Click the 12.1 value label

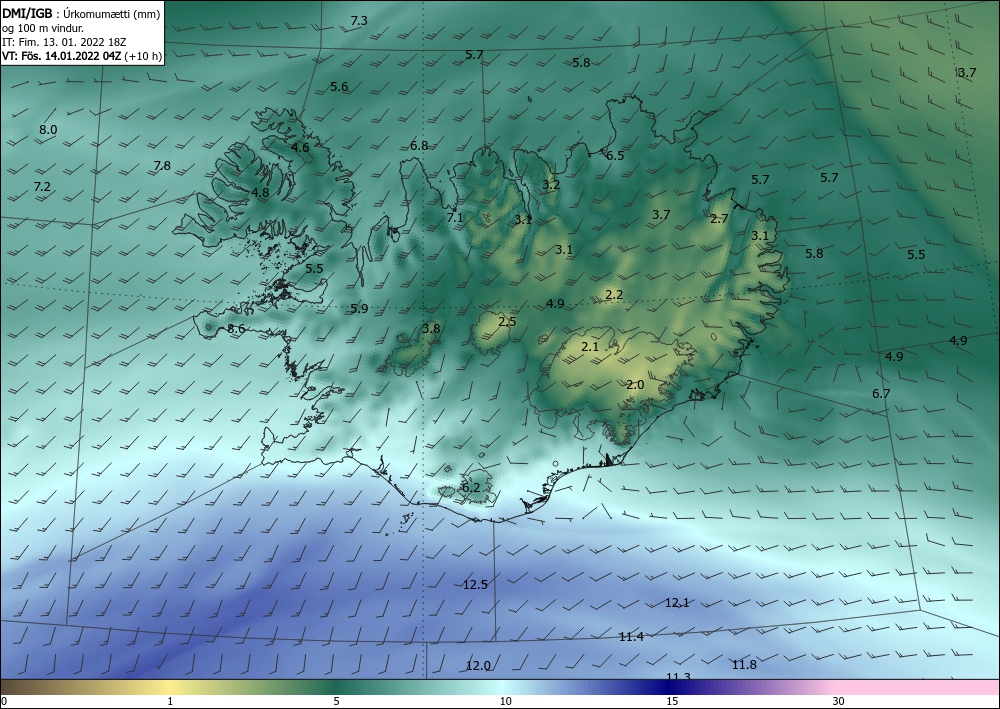point(677,603)
